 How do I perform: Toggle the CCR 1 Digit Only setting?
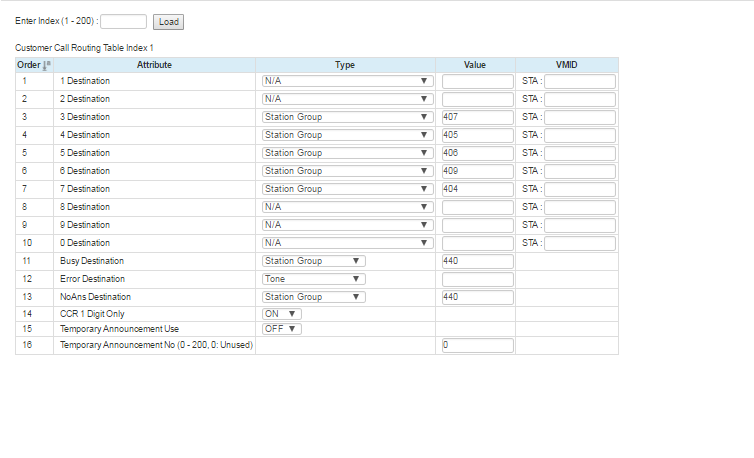click(280, 314)
